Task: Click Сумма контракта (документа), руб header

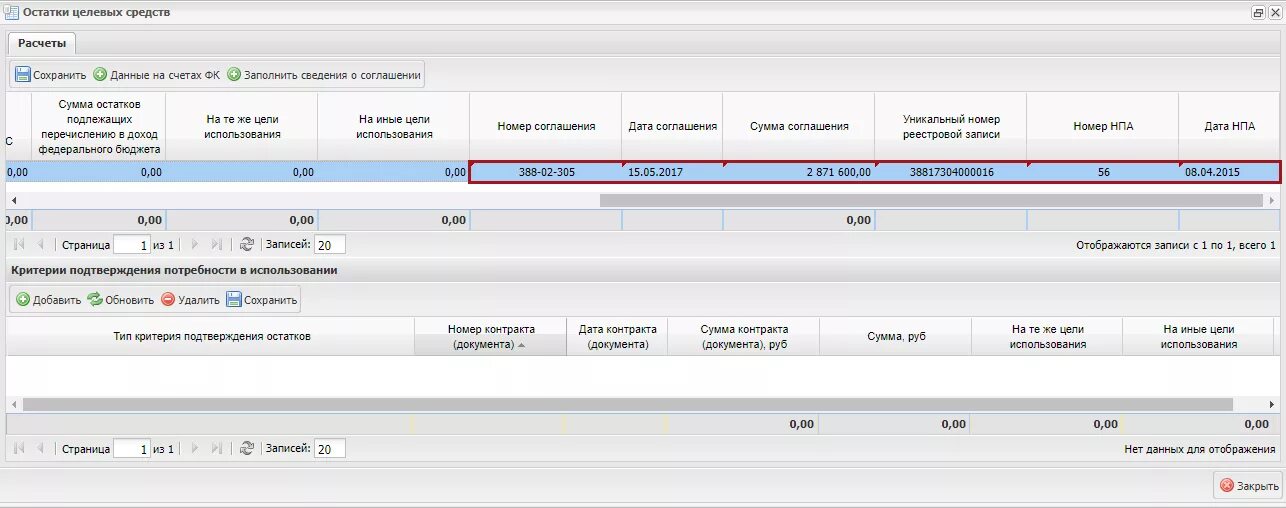Action: point(744,336)
